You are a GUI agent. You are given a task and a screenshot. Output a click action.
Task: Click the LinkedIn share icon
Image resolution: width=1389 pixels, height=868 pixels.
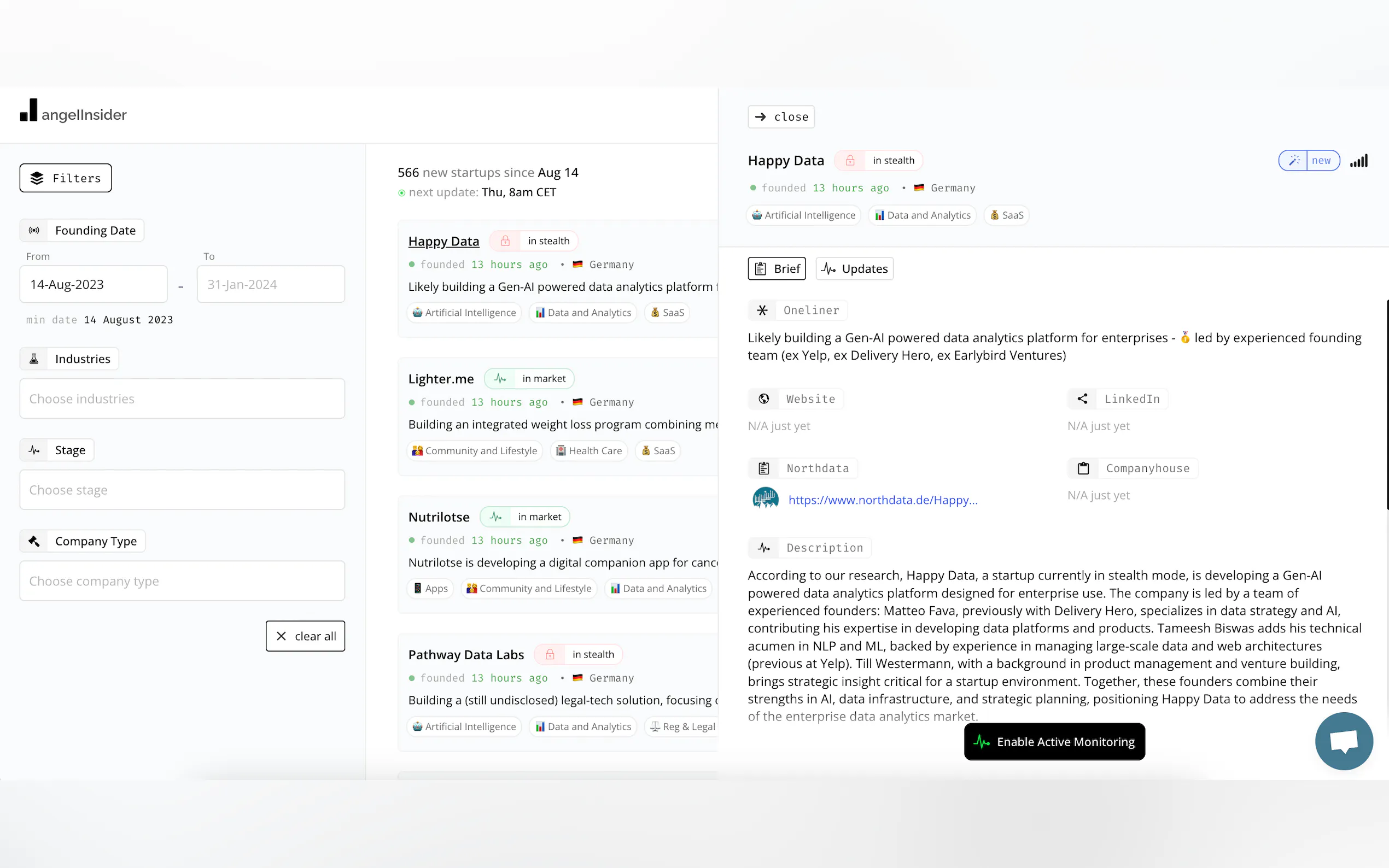point(1082,399)
